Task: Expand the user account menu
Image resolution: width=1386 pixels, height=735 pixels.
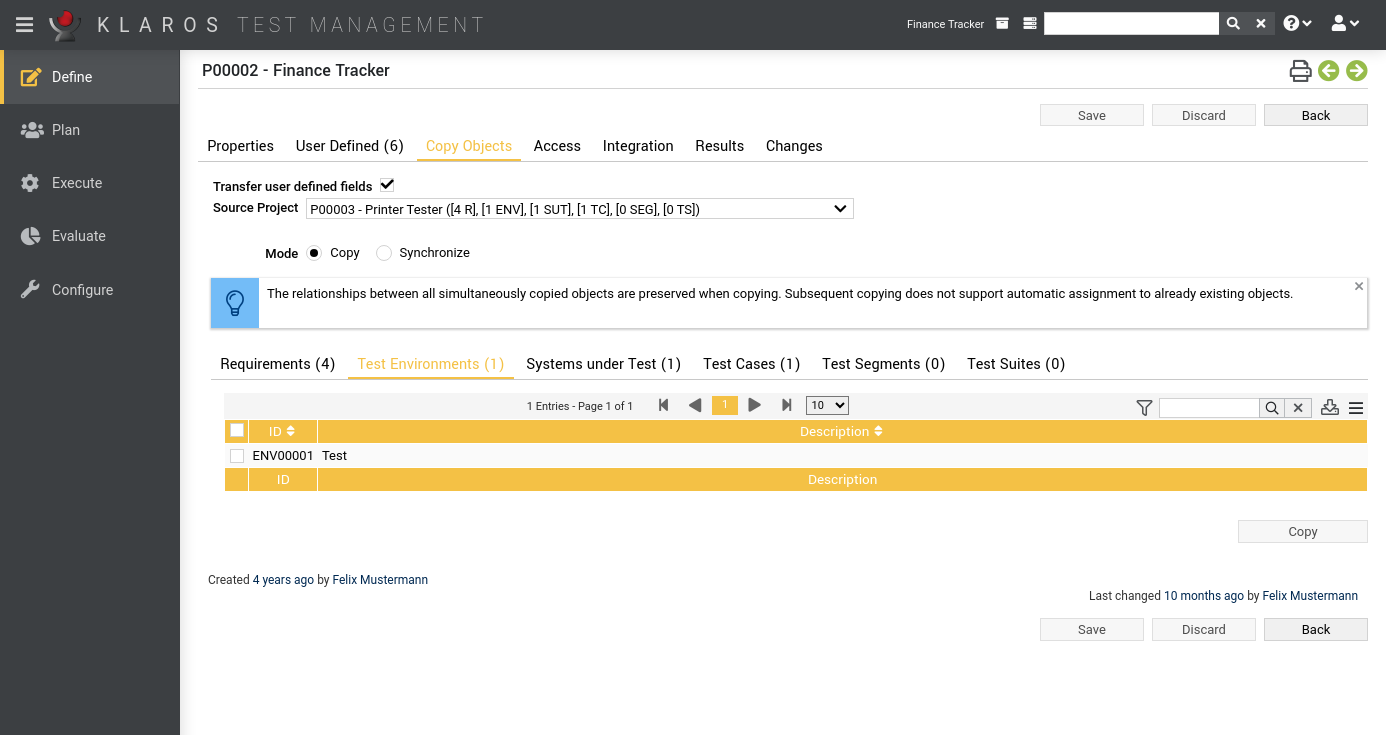Action: (x=1345, y=24)
